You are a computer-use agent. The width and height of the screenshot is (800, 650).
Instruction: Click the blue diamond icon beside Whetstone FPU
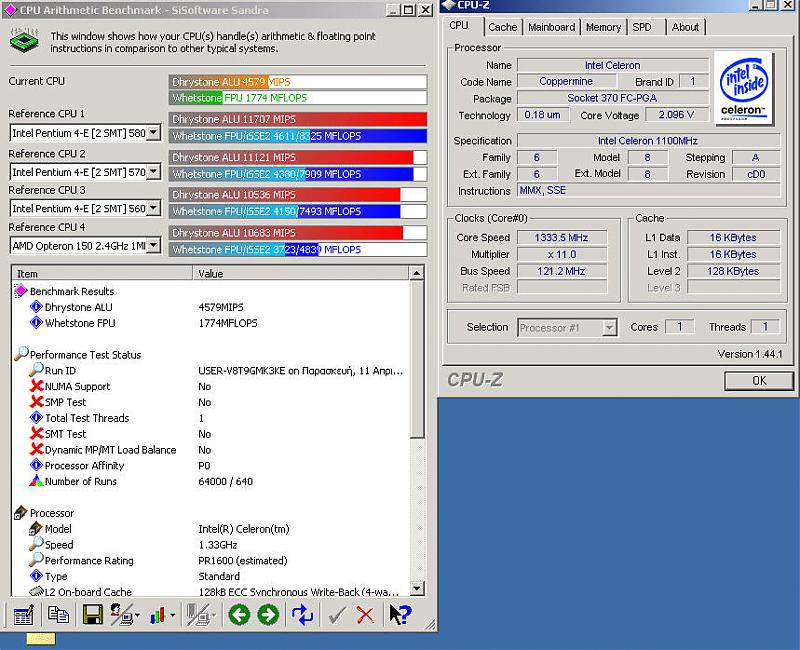36,322
